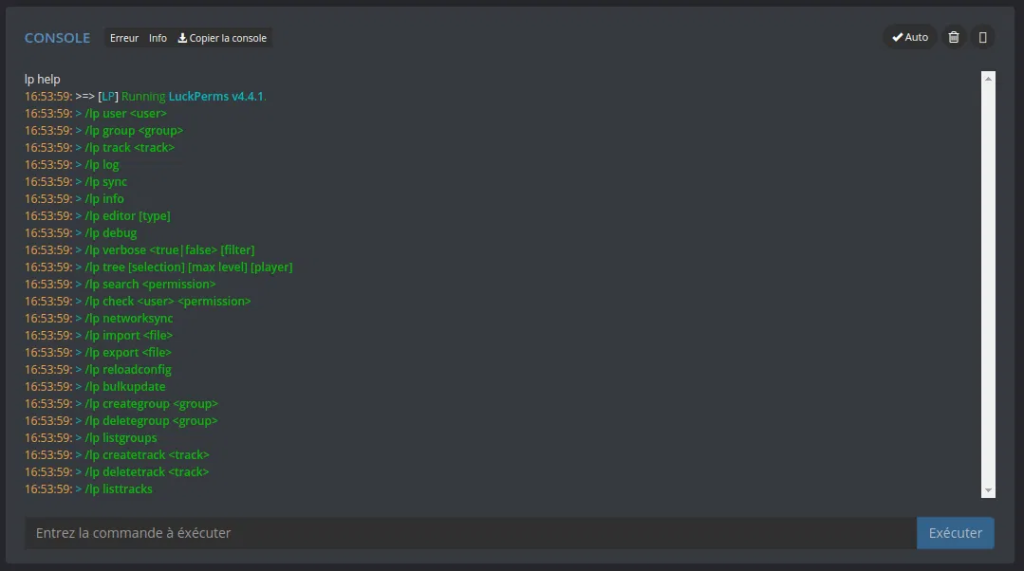The image size is (1024, 571).
Task: Toggle the Auto scroll option
Action: (910, 37)
